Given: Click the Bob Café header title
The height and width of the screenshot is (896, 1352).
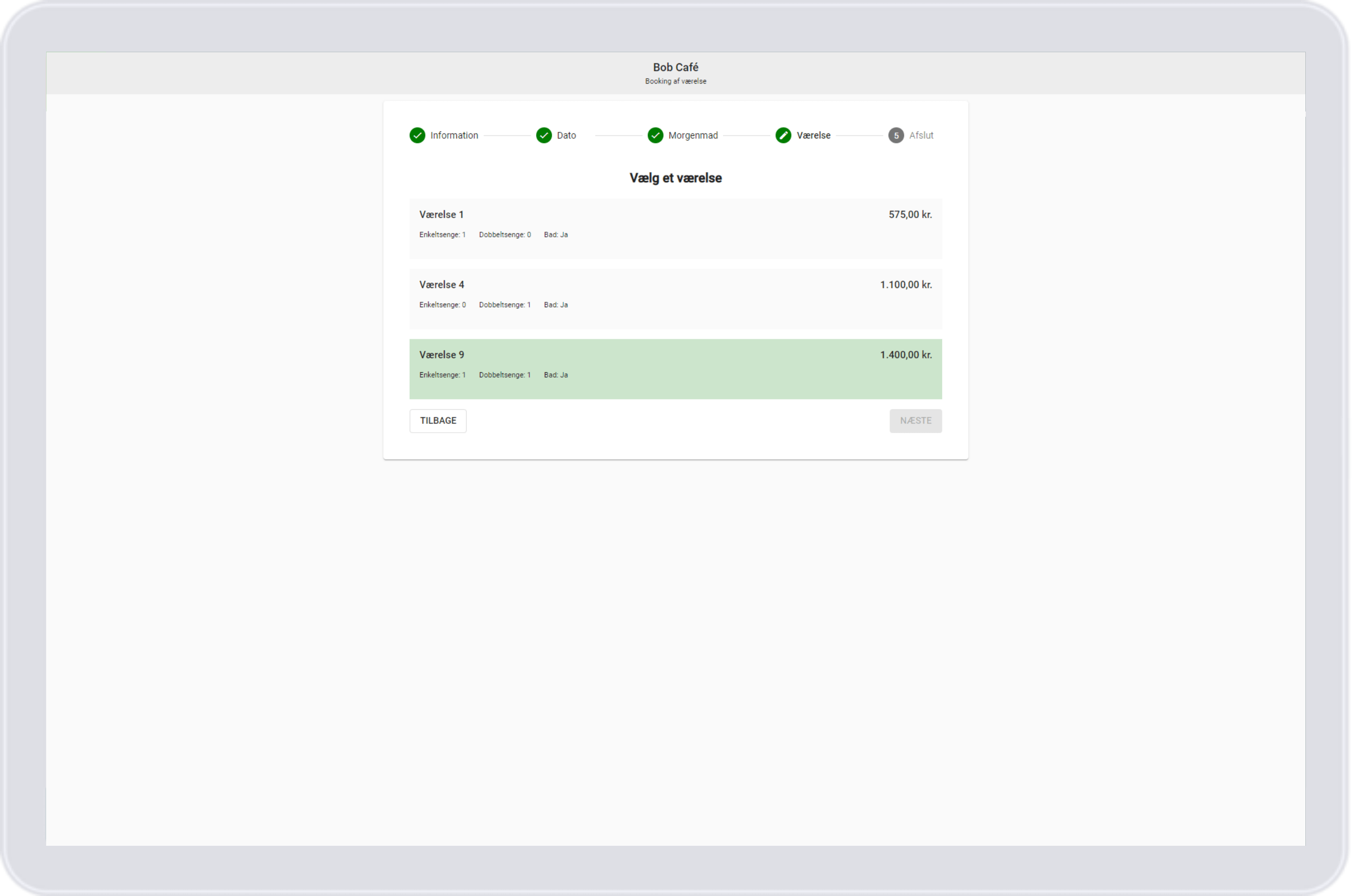Looking at the screenshot, I should point(675,67).
